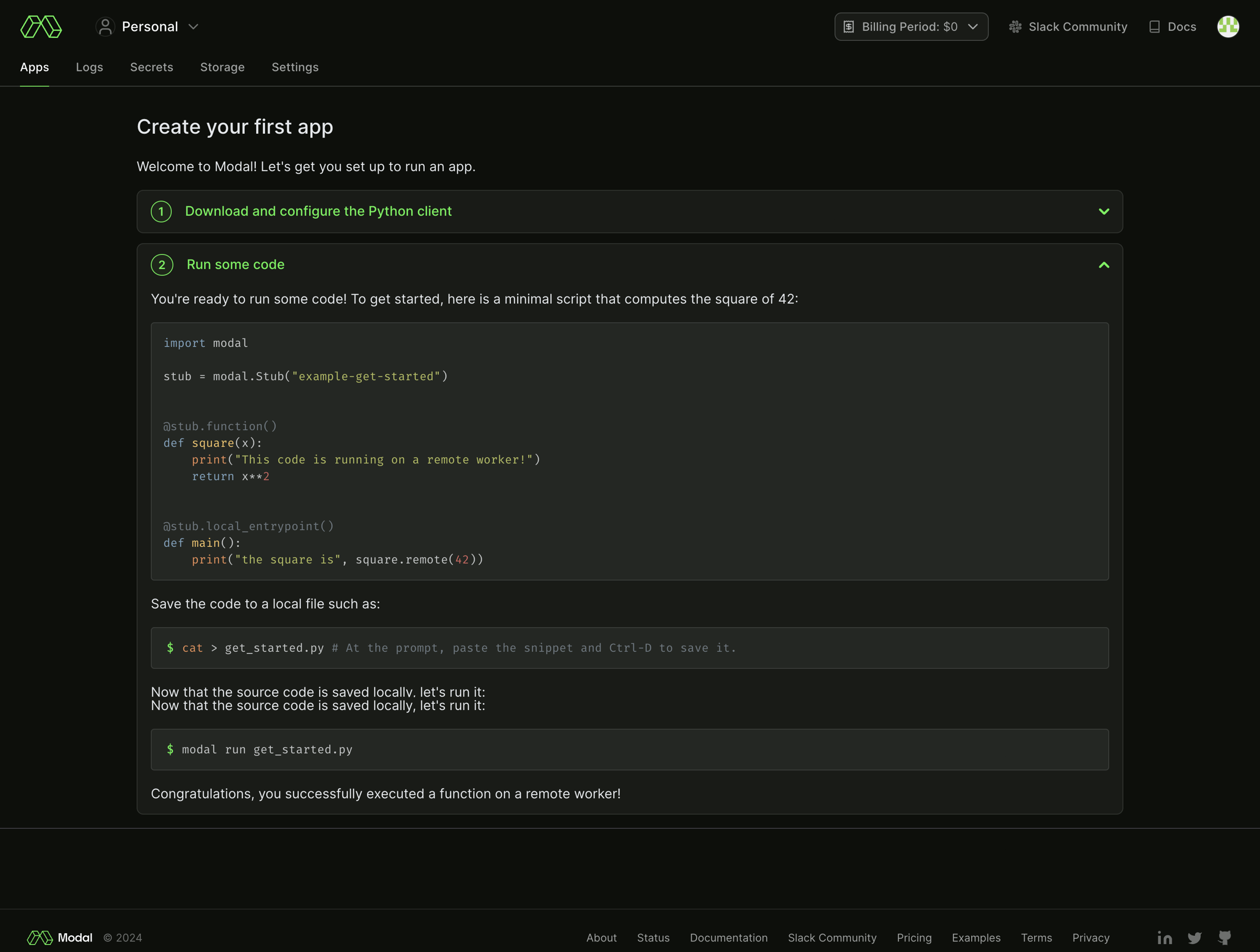The image size is (1260, 952).
Task: Open the Billing Period: $0 dropdown
Action: coord(911,27)
